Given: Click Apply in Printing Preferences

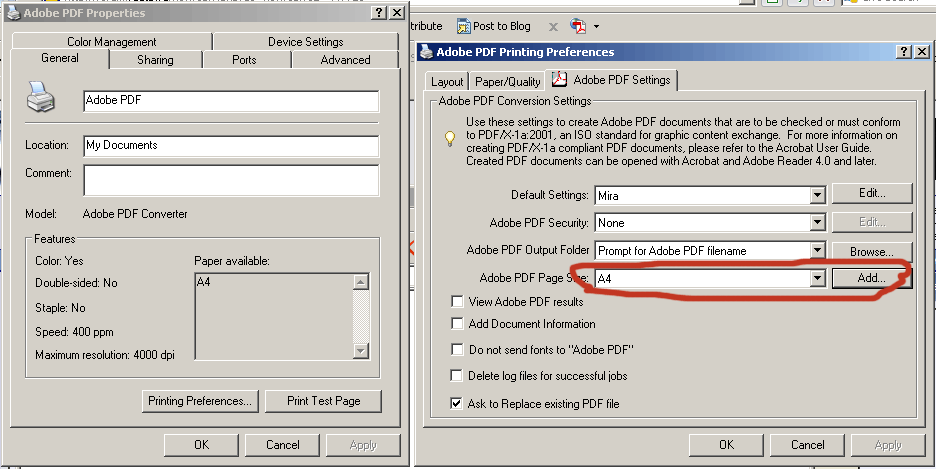Looking at the screenshot, I should coord(888,445).
